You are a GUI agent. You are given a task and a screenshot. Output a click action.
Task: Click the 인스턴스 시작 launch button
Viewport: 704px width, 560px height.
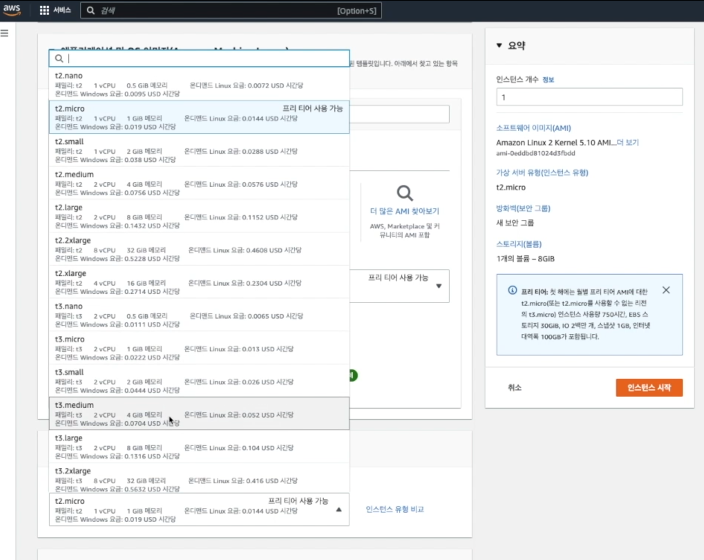649,388
